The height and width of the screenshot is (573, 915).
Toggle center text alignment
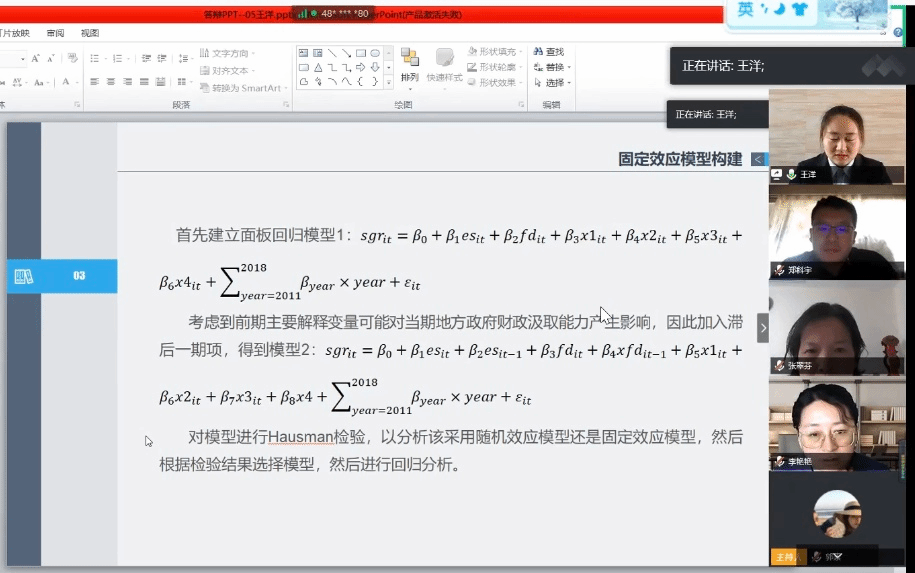coord(111,82)
